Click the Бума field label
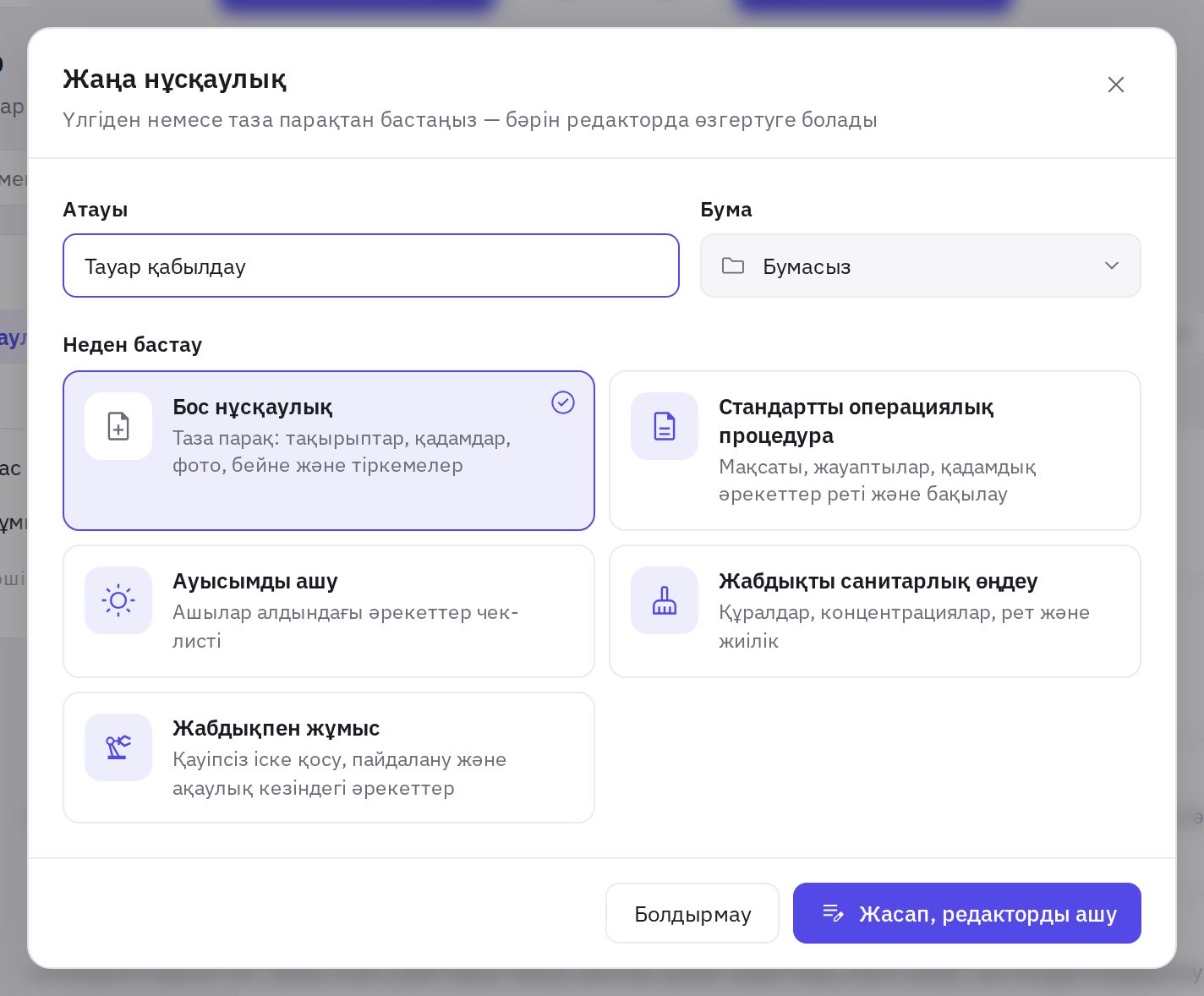This screenshot has height=996, width=1204. (726, 210)
